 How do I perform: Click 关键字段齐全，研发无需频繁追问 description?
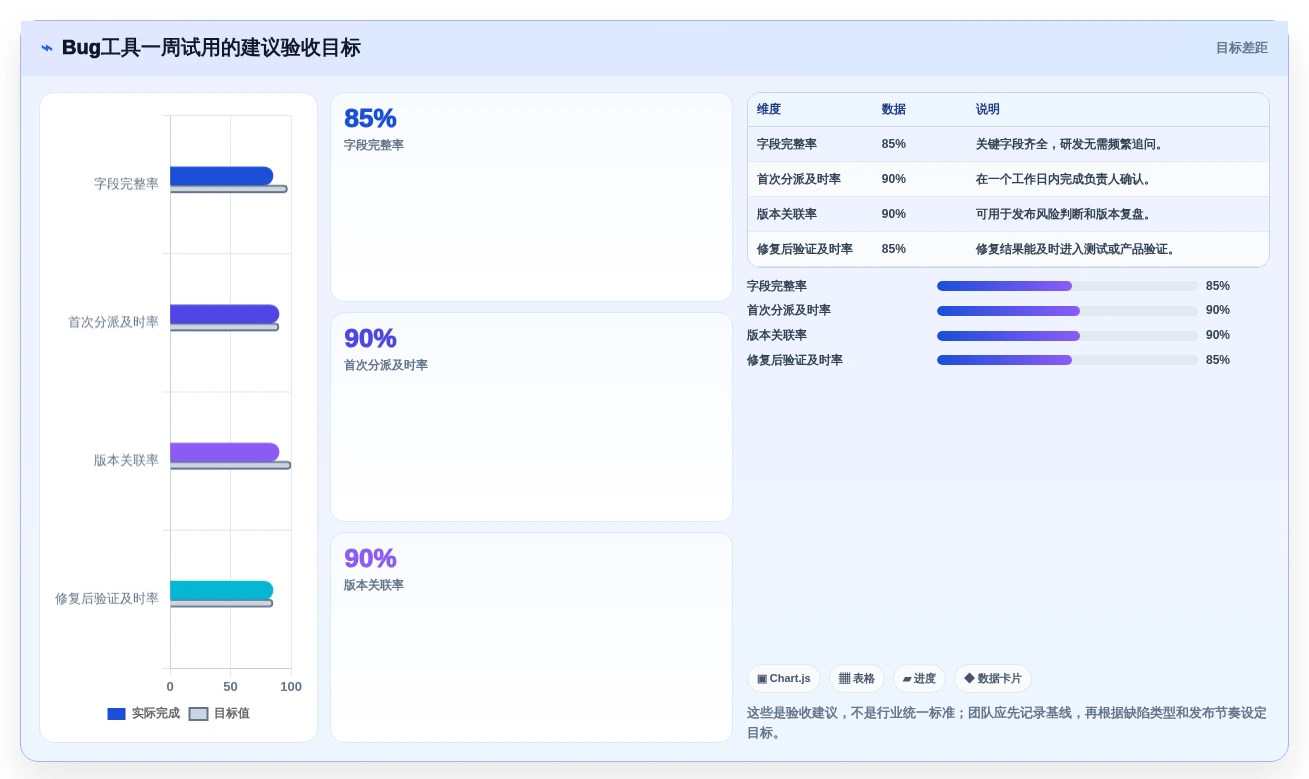[1070, 144]
